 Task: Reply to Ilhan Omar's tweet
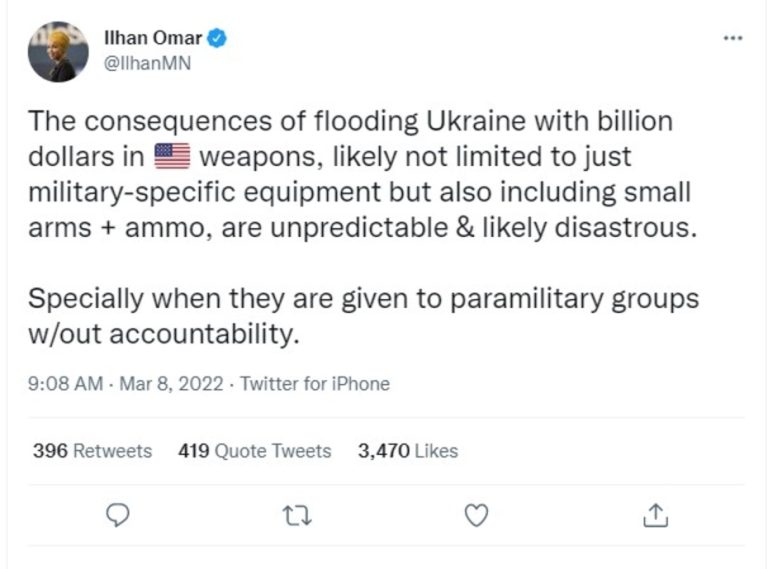[x=119, y=514]
